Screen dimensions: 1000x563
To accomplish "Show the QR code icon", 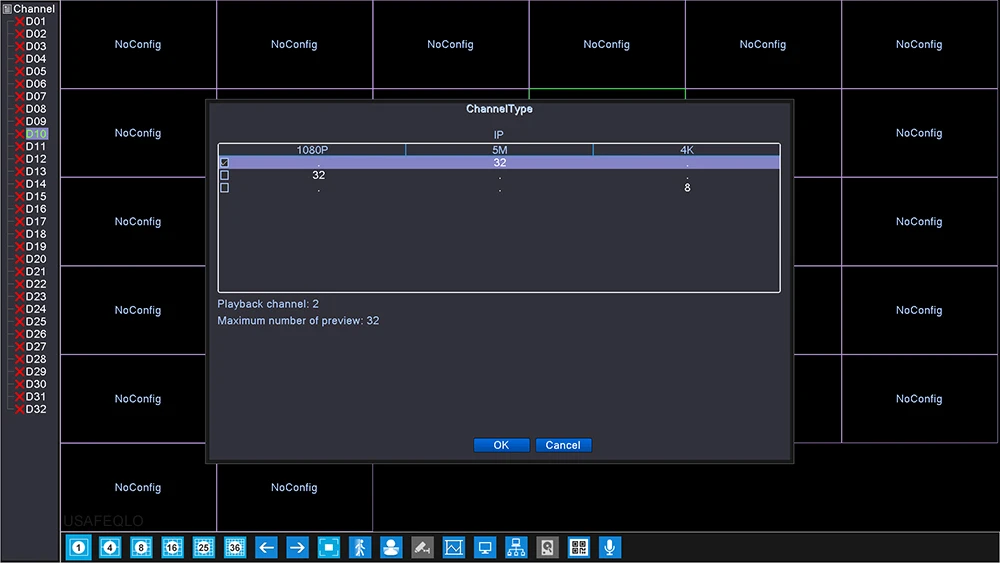I will (578, 547).
